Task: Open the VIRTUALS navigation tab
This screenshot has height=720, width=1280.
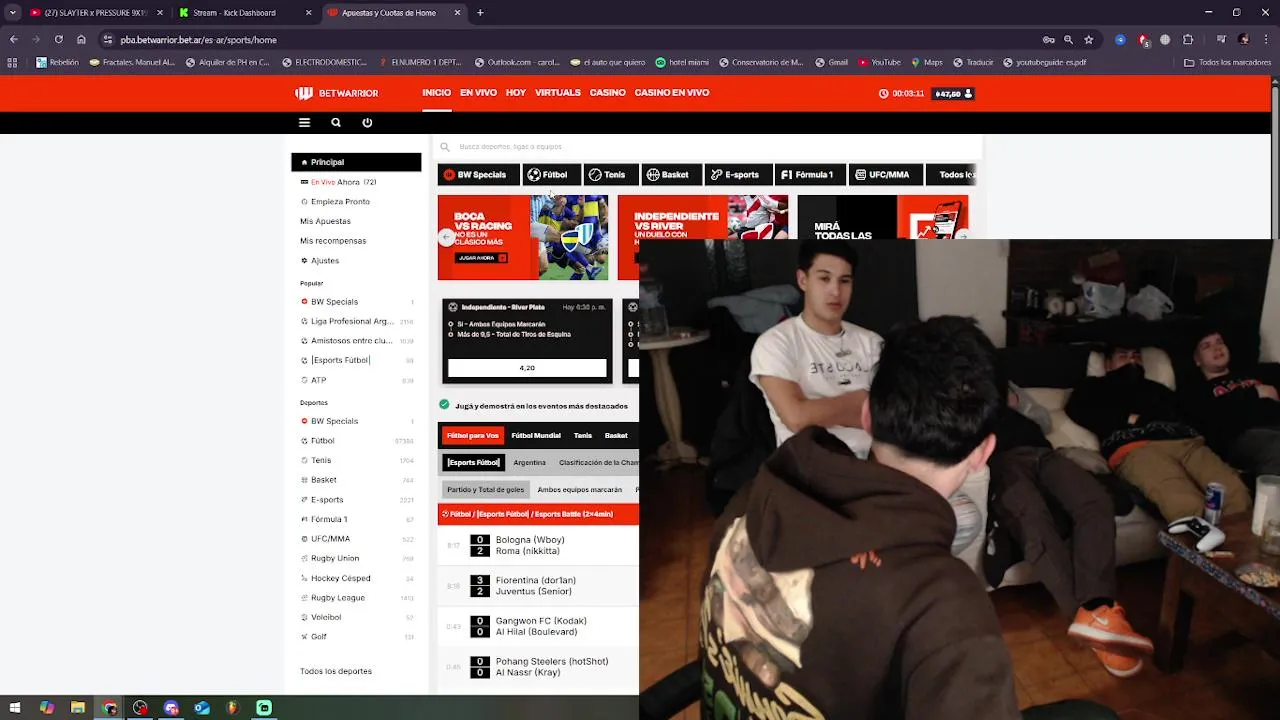Action: pos(558,93)
